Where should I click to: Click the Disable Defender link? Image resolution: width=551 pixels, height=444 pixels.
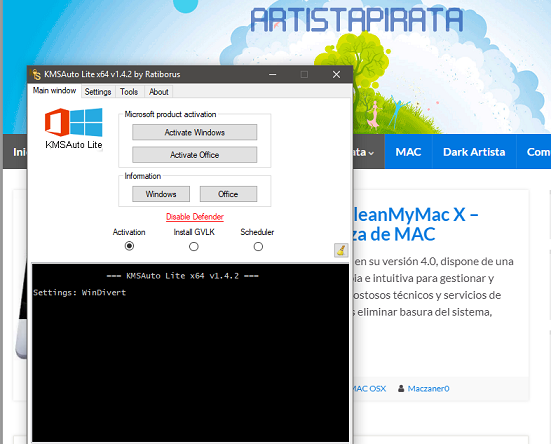[195, 217]
